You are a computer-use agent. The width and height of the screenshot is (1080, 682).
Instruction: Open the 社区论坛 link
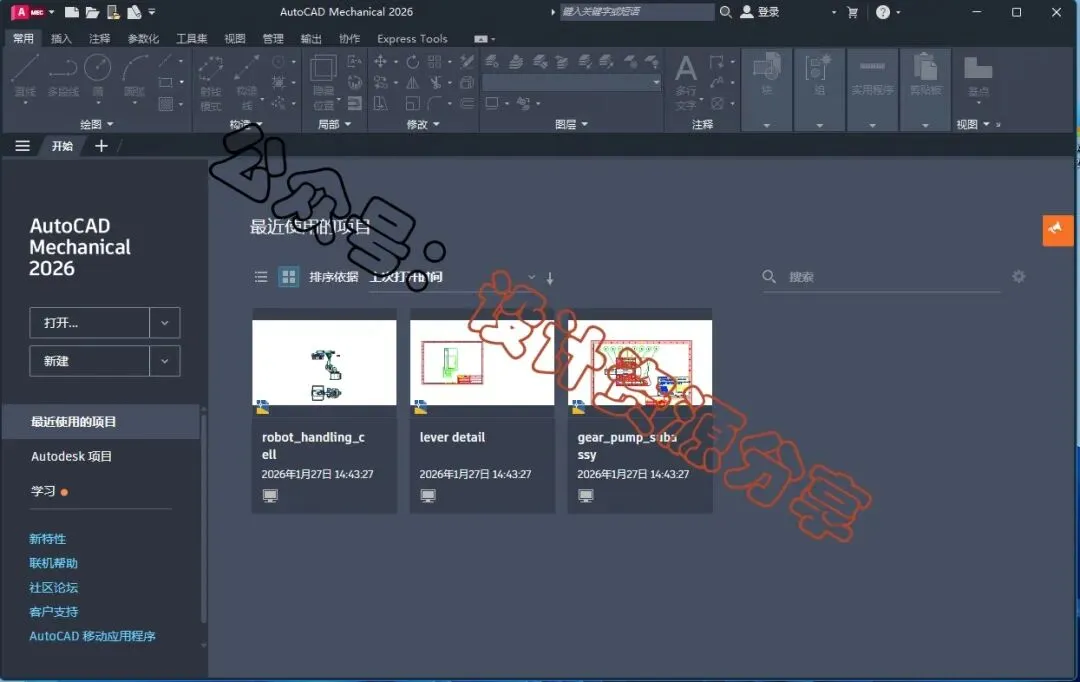[53, 587]
